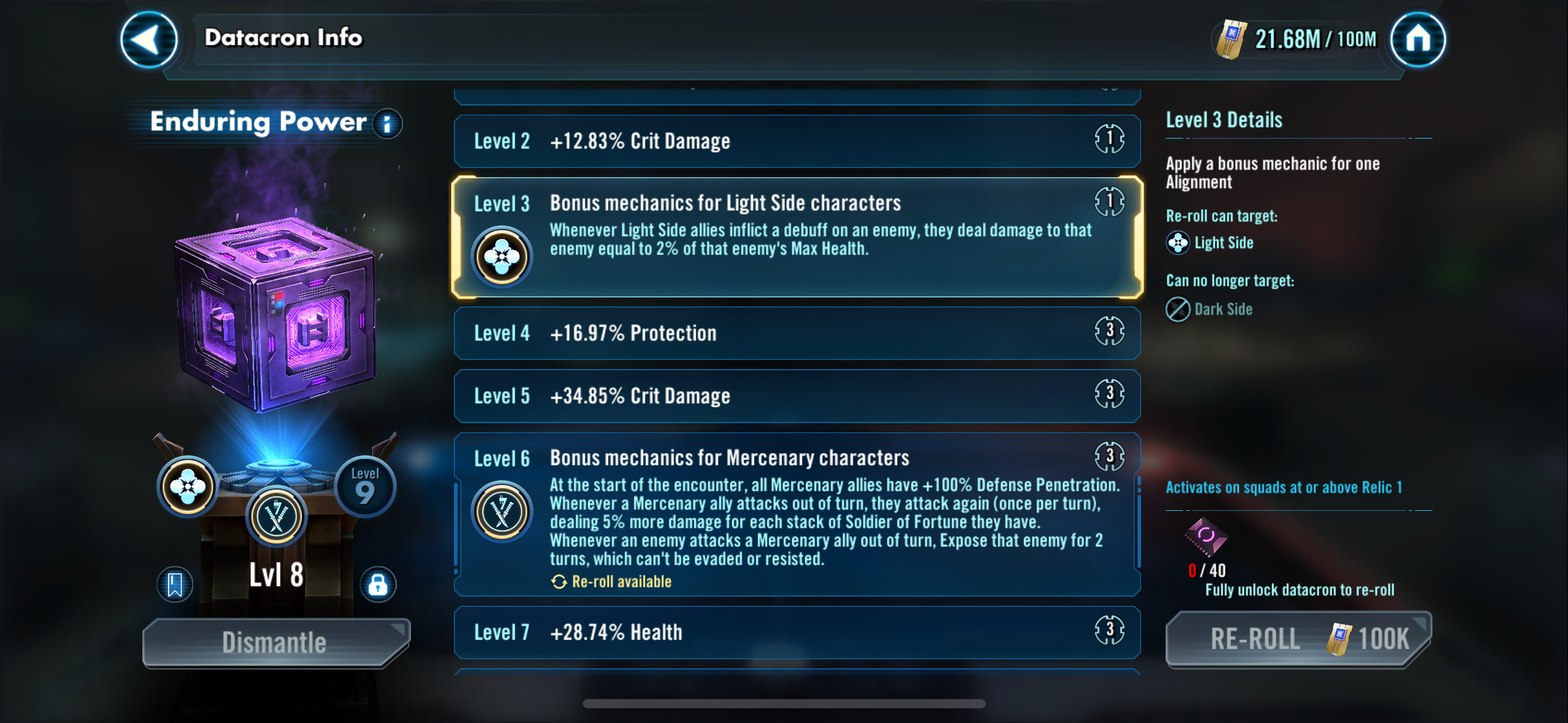Go to the home screen icon
Image resolution: width=1568 pixels, height=723 pixels.
click(x=1417, y=40)
